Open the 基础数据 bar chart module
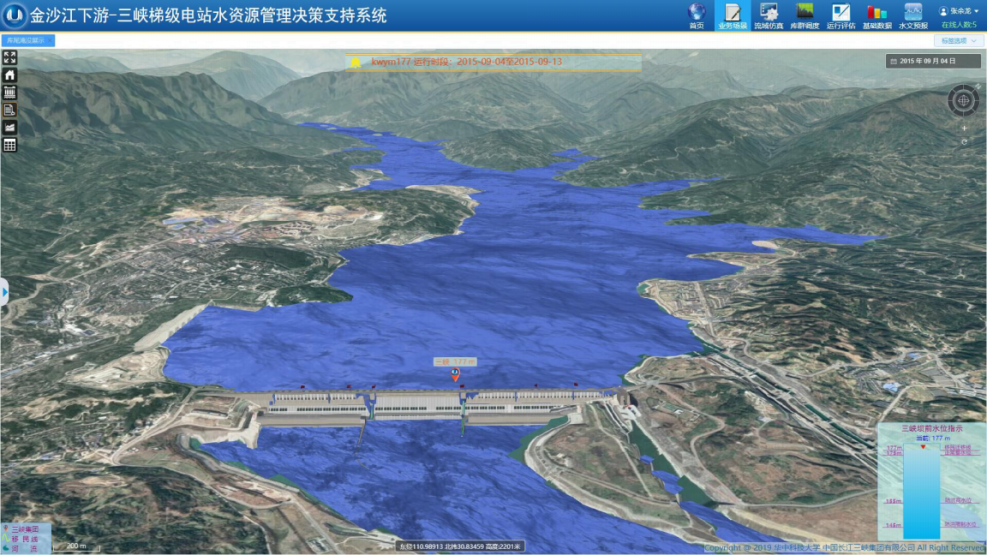The image size is (987, 555). point(877,14)
